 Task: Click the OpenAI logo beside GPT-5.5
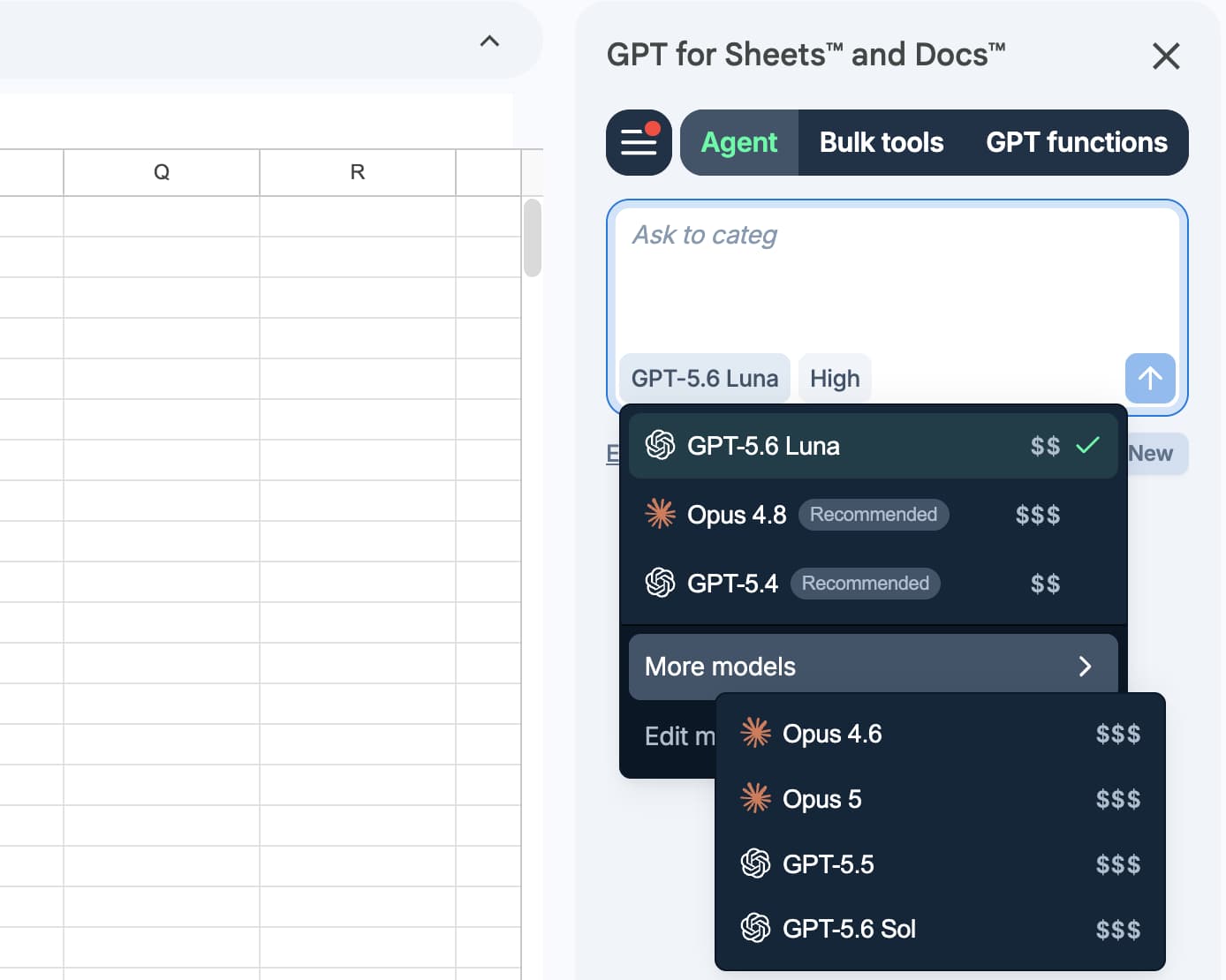(x=755, y=863)
